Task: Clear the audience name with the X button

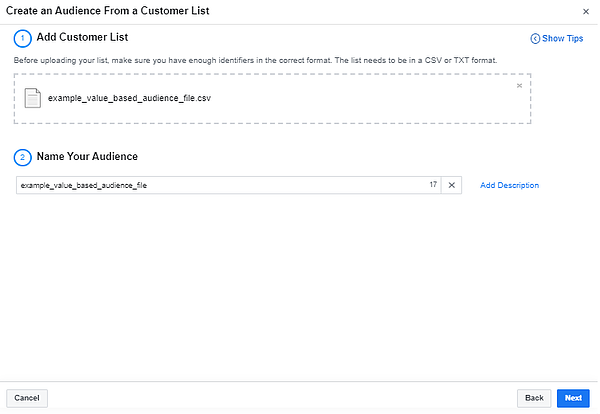Action: 451,185
